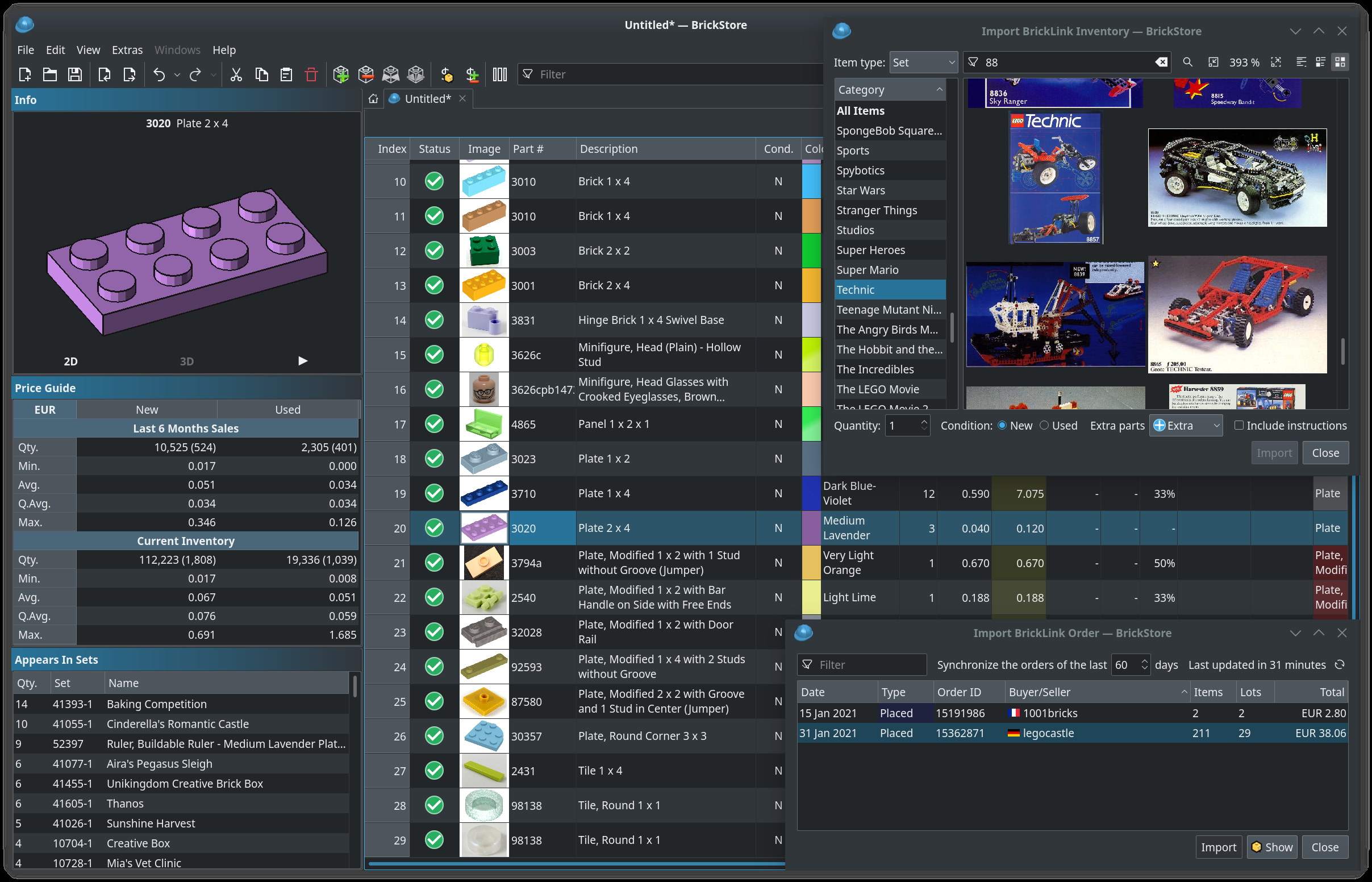This screenshot has height=882, width=1372.
Task: Switch to the Untitled* document tab
Action: click(x=427, y=98)
